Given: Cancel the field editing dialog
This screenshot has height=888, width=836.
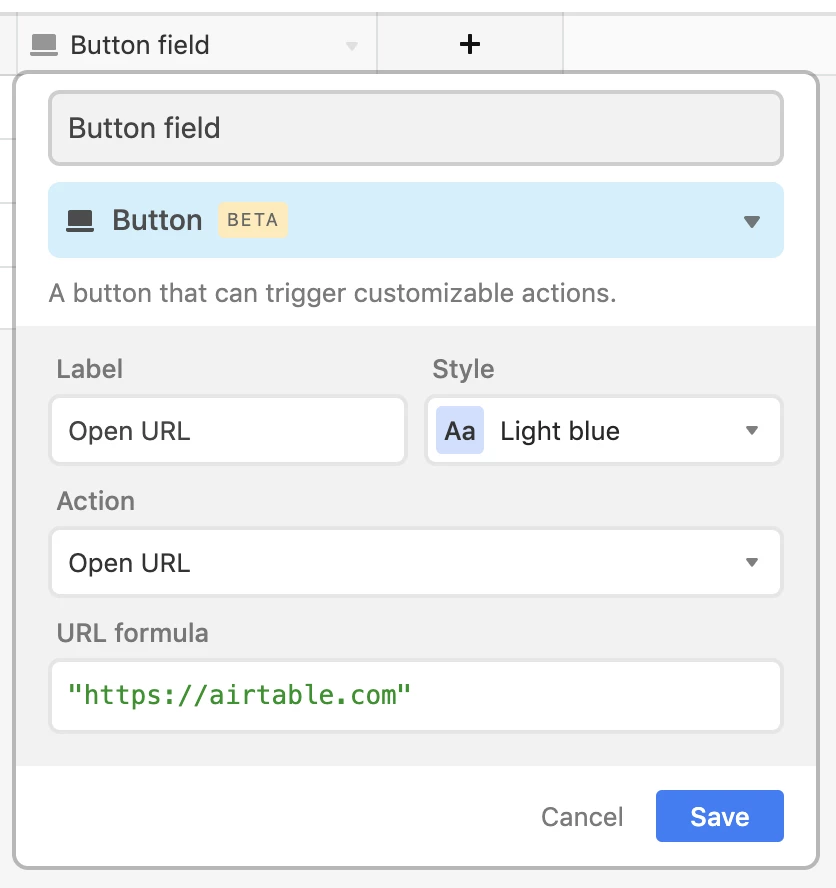Looking at the screenshot, I should click(582, 817).
